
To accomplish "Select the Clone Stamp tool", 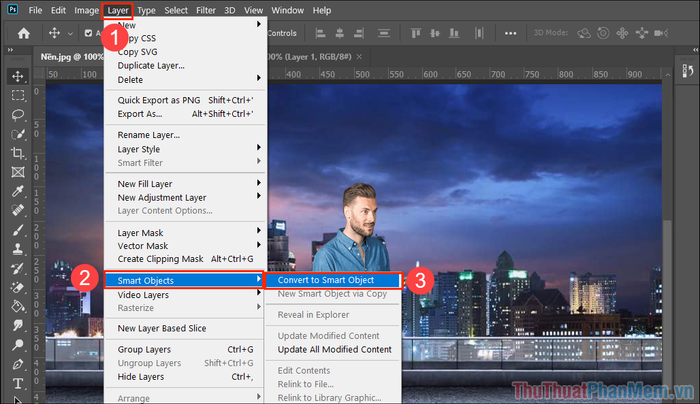I will [x=17, y=249].
